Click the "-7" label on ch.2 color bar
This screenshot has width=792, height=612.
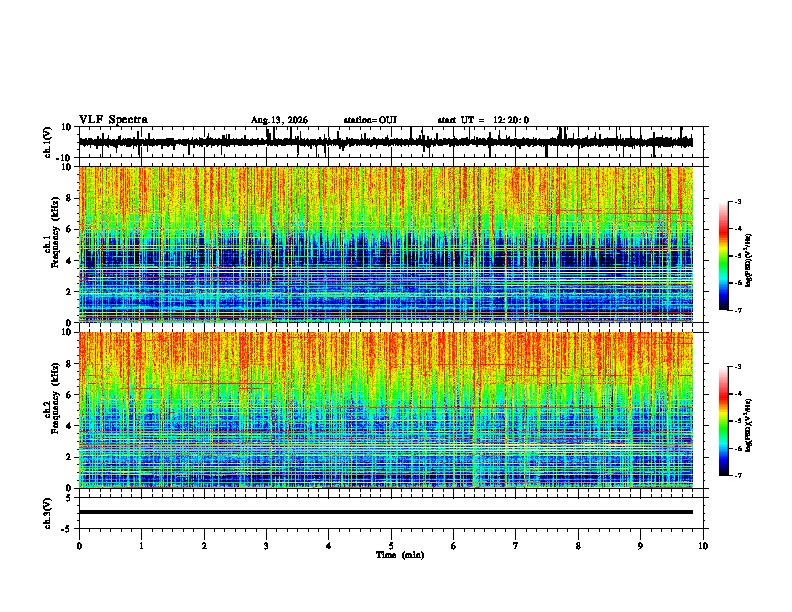click(737, 475)
